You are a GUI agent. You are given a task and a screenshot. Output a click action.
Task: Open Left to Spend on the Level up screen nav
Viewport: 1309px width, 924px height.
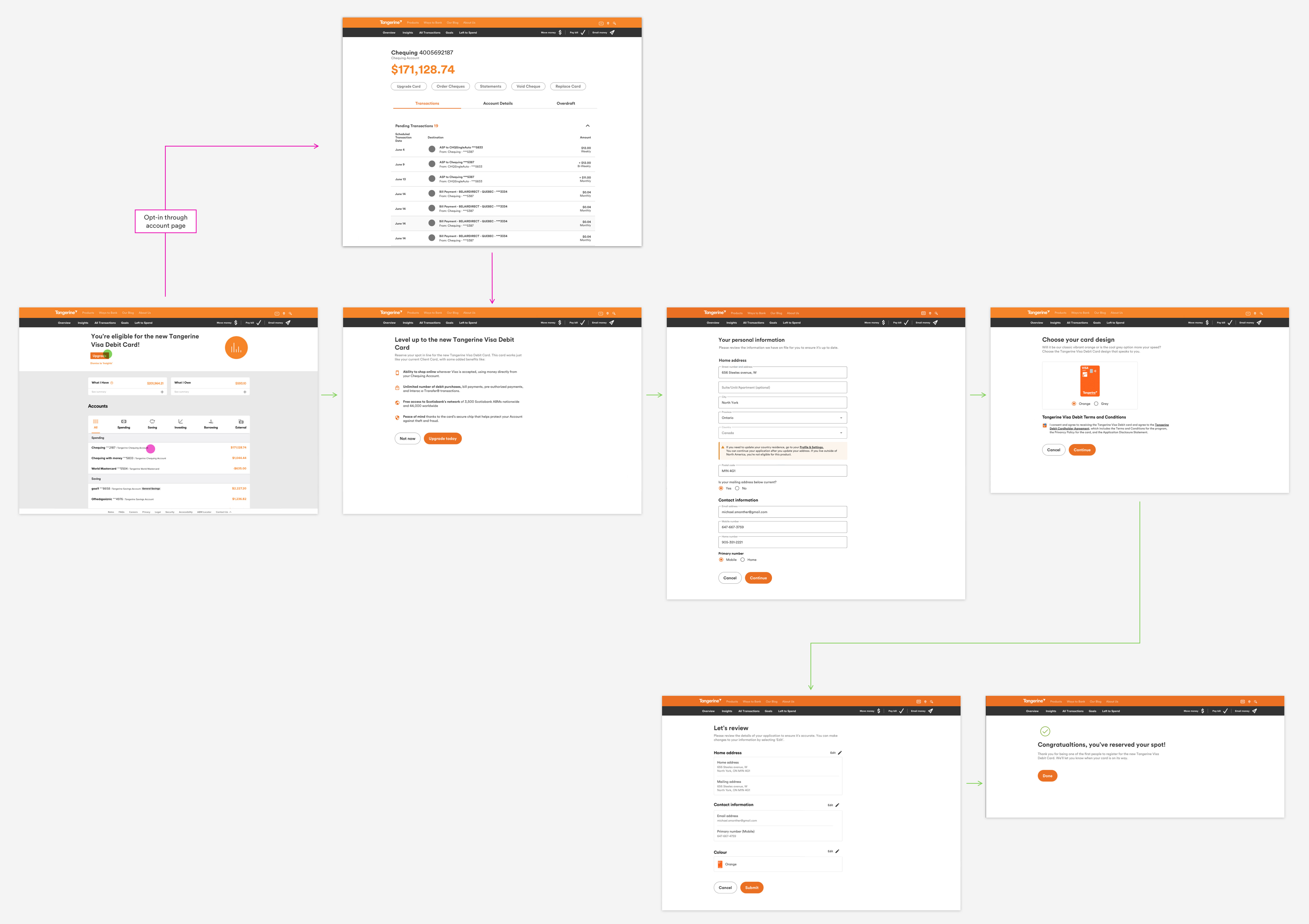pos(468,323)
